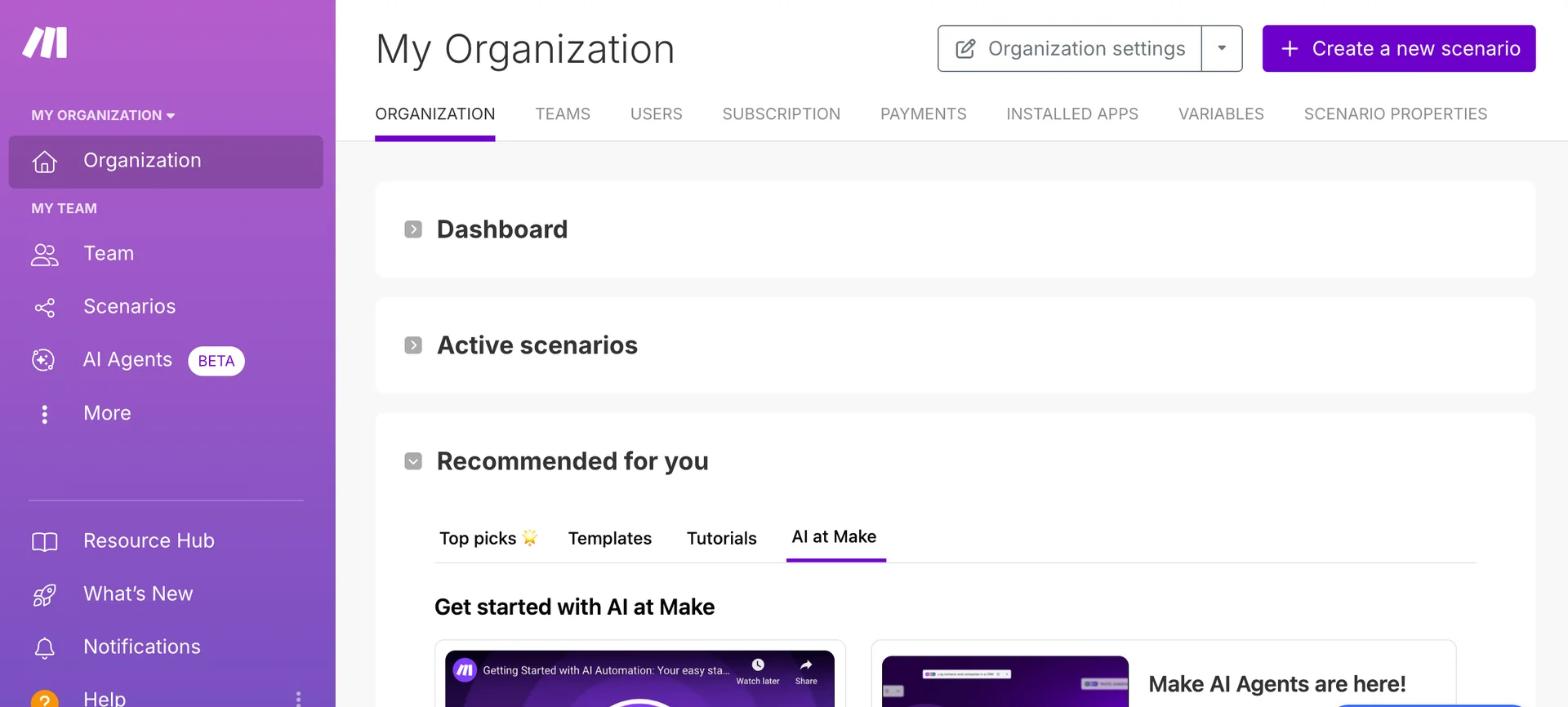Click Create a new scenario button
This screenshot has height=707, width=1568.
[x=1399, y=48]
